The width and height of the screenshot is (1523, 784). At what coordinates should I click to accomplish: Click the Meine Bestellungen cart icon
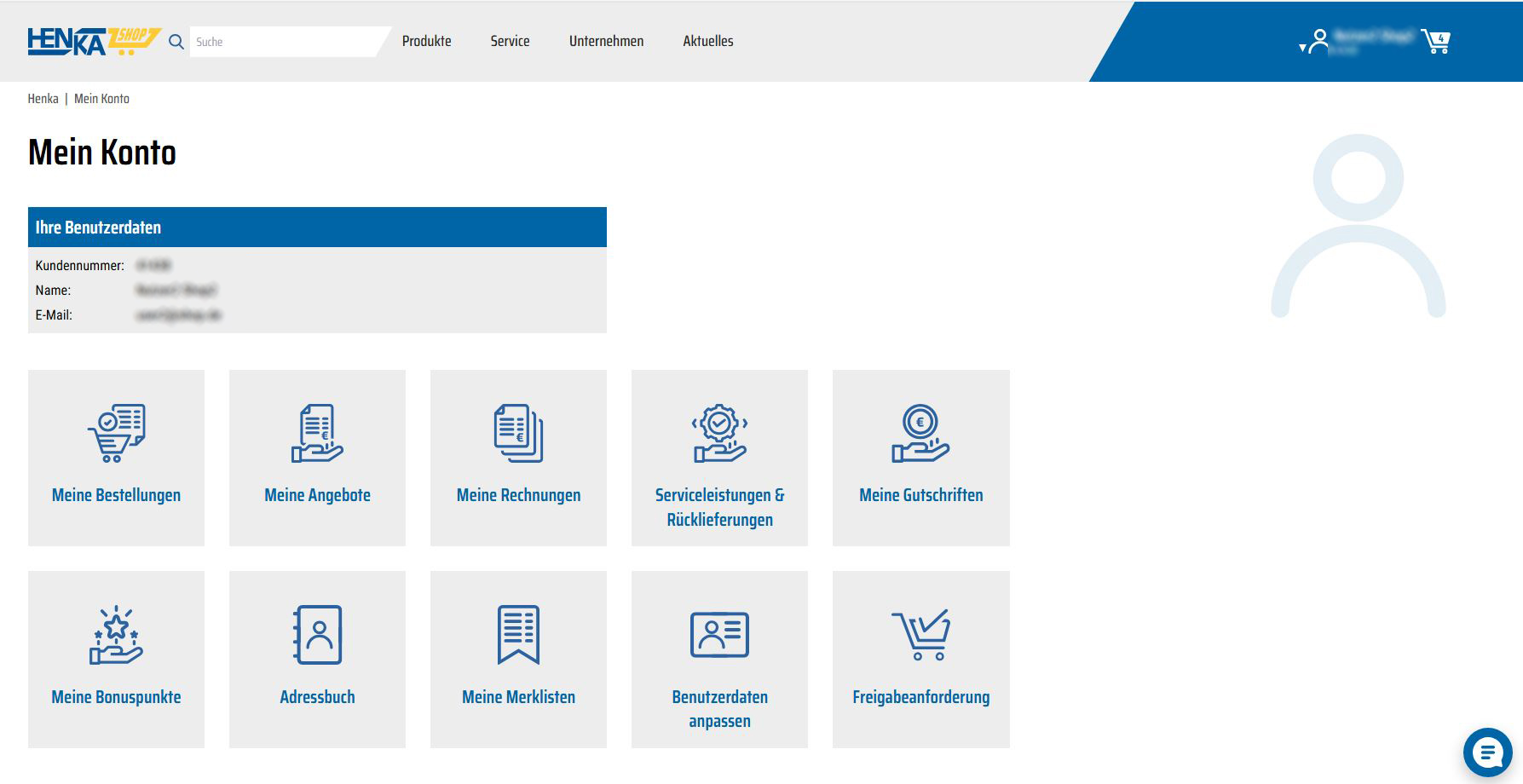(117, 433)
